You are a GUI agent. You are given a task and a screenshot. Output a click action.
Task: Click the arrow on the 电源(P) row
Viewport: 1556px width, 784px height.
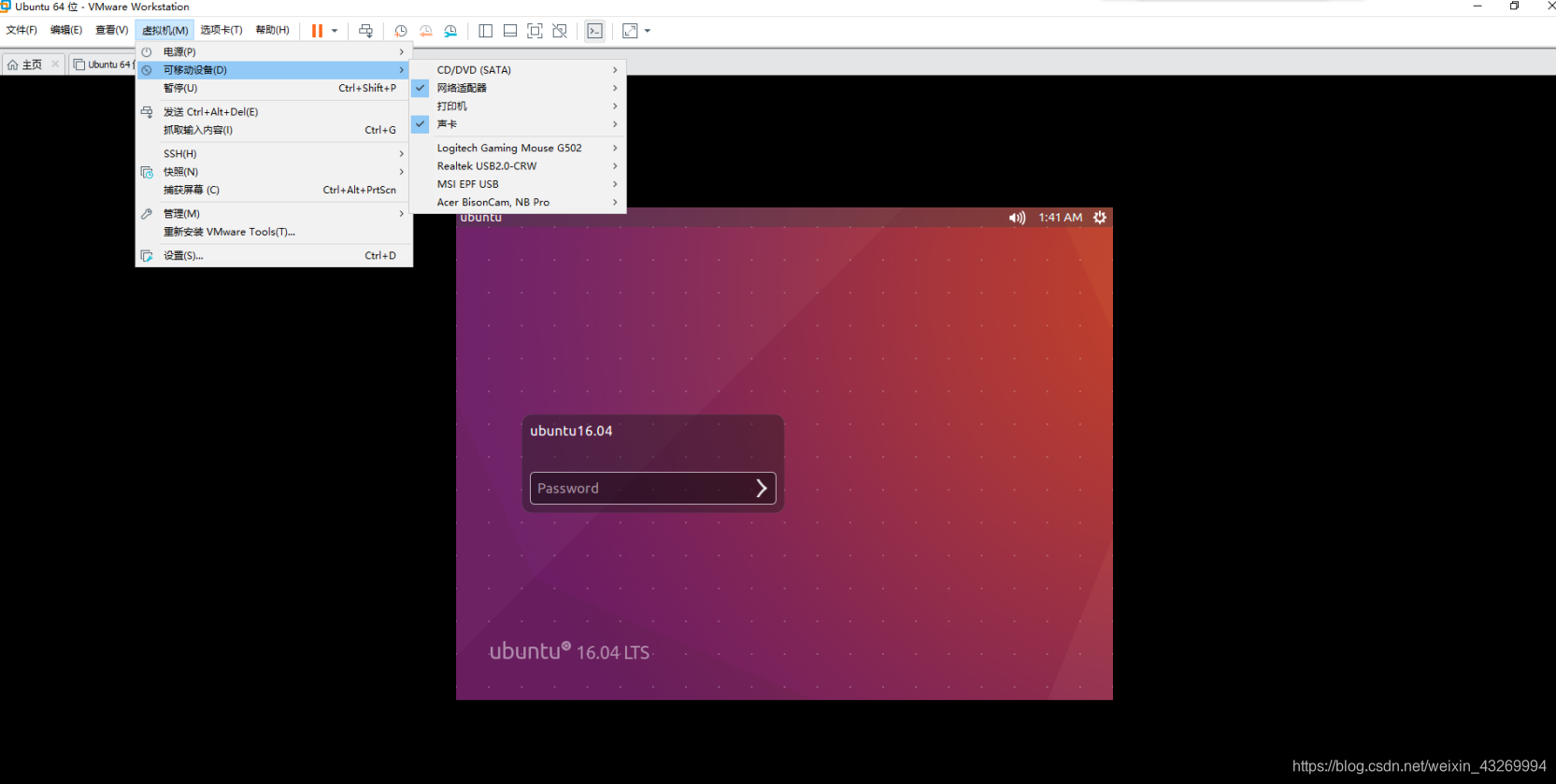pos(402,51)
